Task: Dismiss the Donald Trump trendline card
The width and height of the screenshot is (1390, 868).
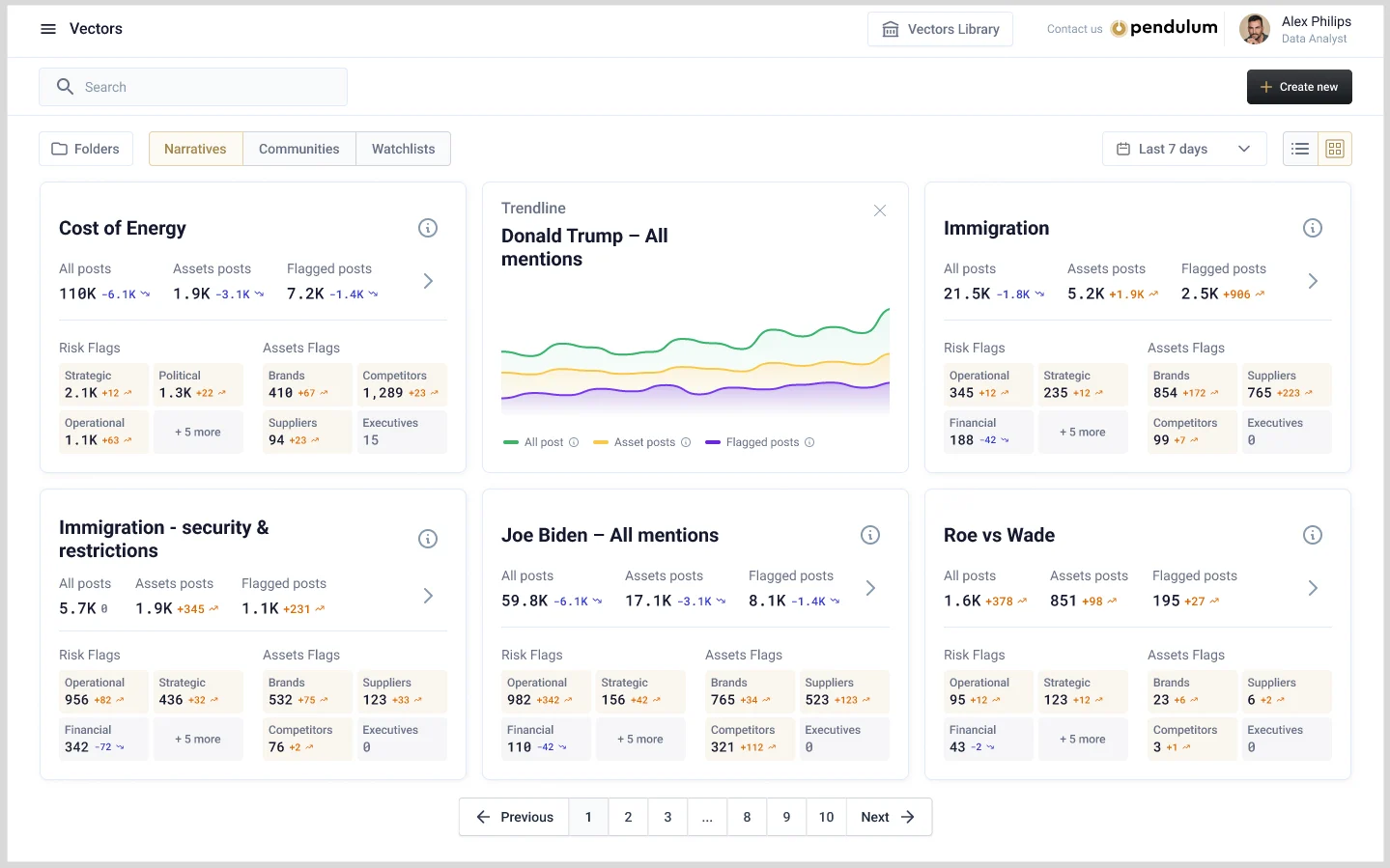Action: pyautogui.click(x=879, y=210)
